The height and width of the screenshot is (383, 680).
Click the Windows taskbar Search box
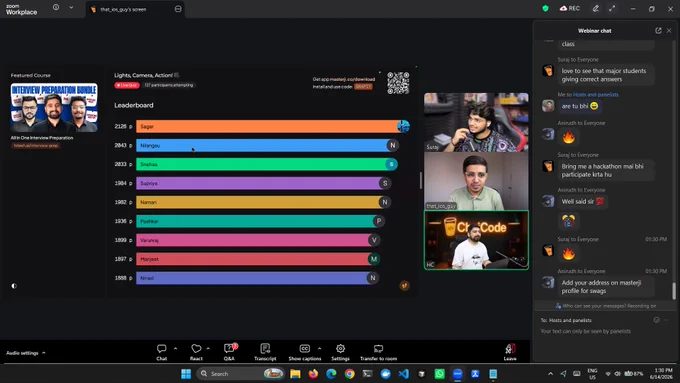pyautogui.click(x=240, y=374)
